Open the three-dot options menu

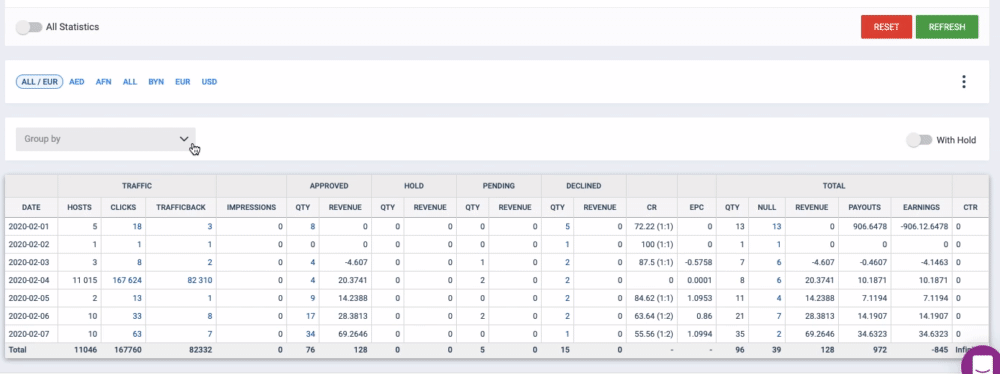coord(964,82)
